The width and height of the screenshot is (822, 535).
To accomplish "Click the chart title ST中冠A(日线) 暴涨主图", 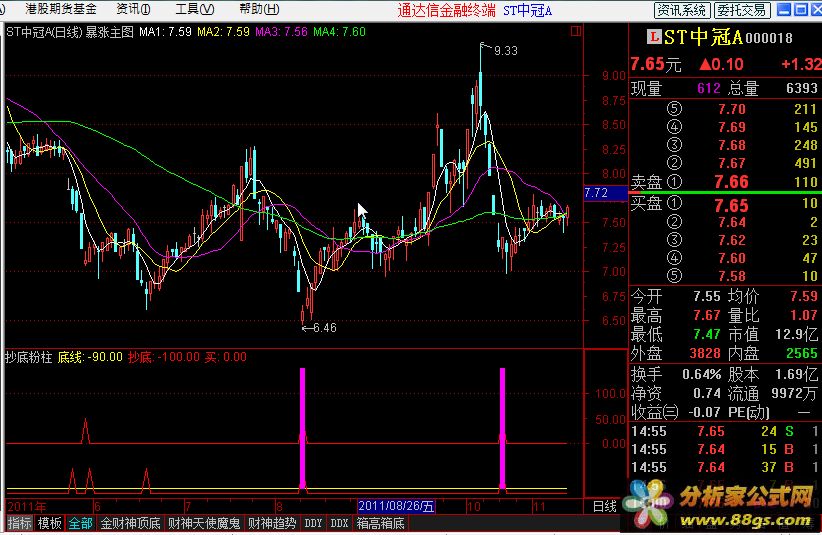I will [x=70, y=32].
